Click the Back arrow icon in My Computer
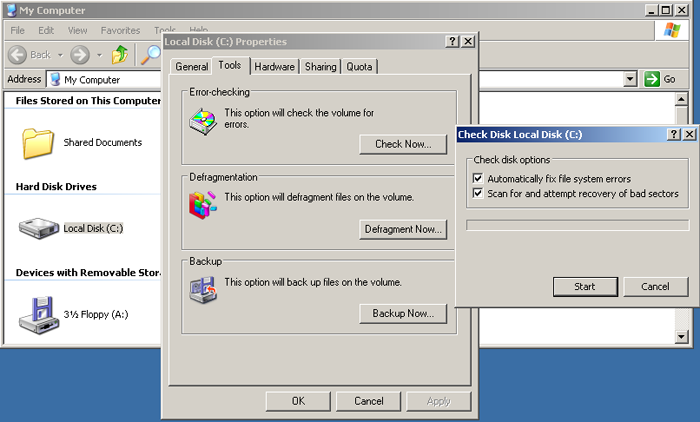This screenshot has width=700, height=422. point(18,55)
